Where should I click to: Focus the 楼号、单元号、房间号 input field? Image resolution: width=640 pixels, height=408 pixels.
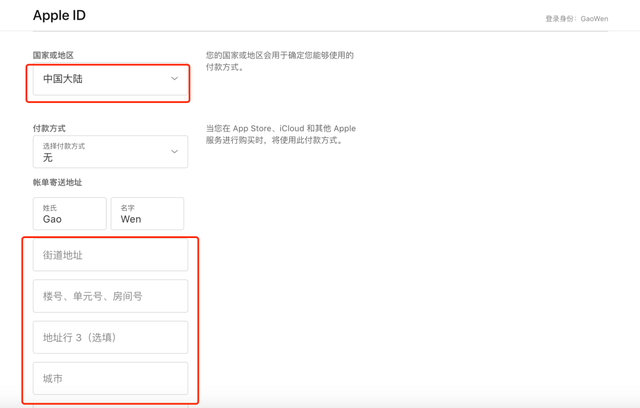coord(110,296)
